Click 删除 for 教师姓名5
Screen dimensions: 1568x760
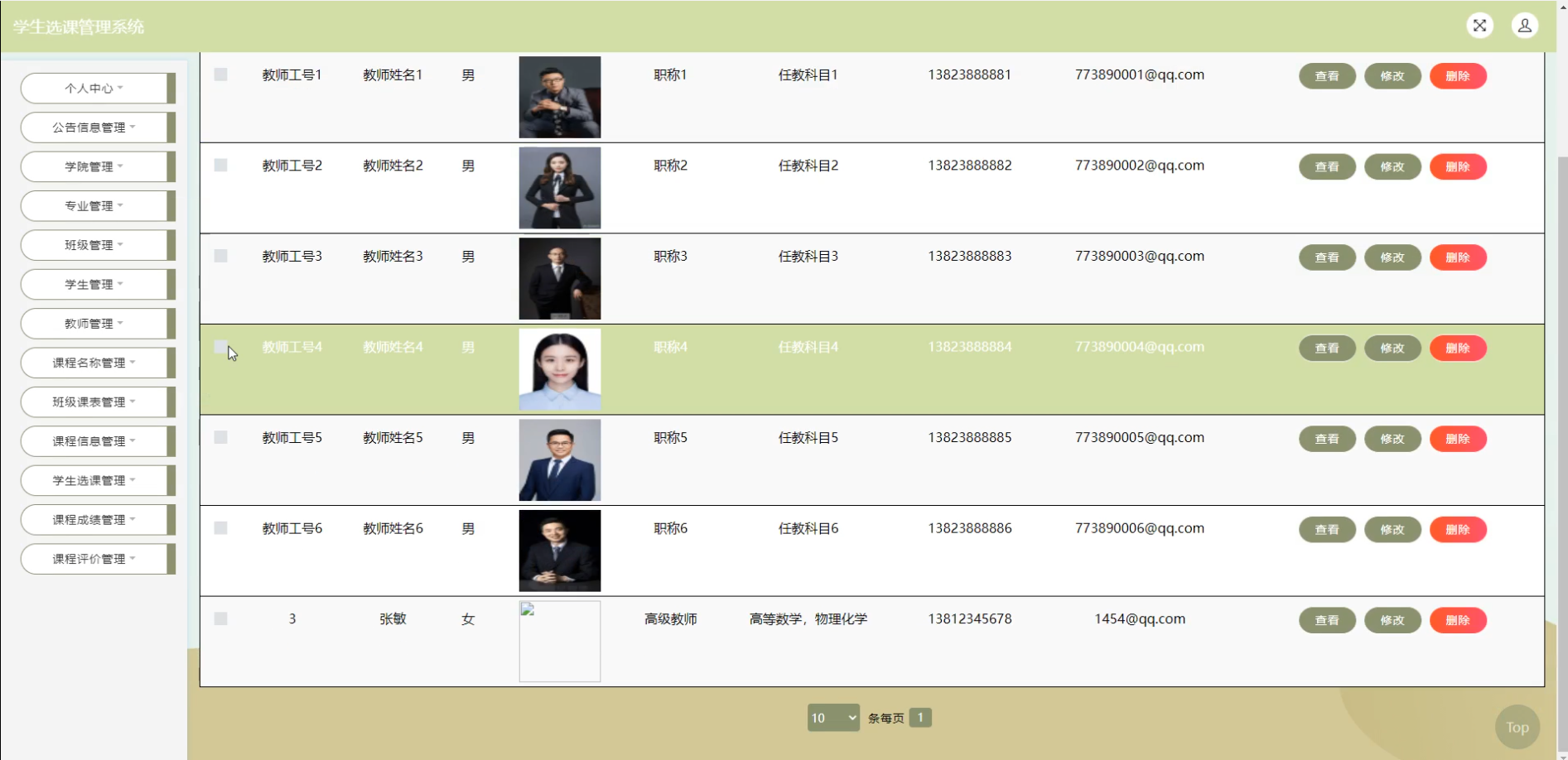pyautogui.click(x=1458, y=439)
